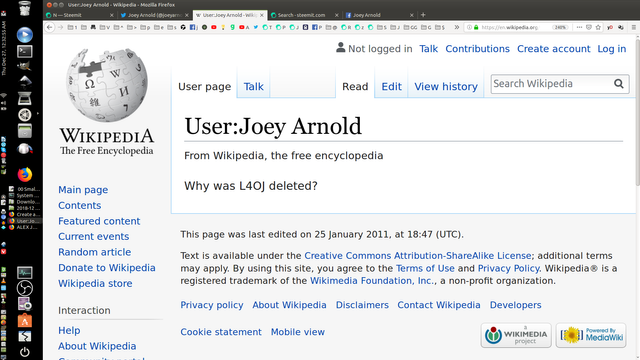Open Cookie statement footer link

[x=221, y=332]
